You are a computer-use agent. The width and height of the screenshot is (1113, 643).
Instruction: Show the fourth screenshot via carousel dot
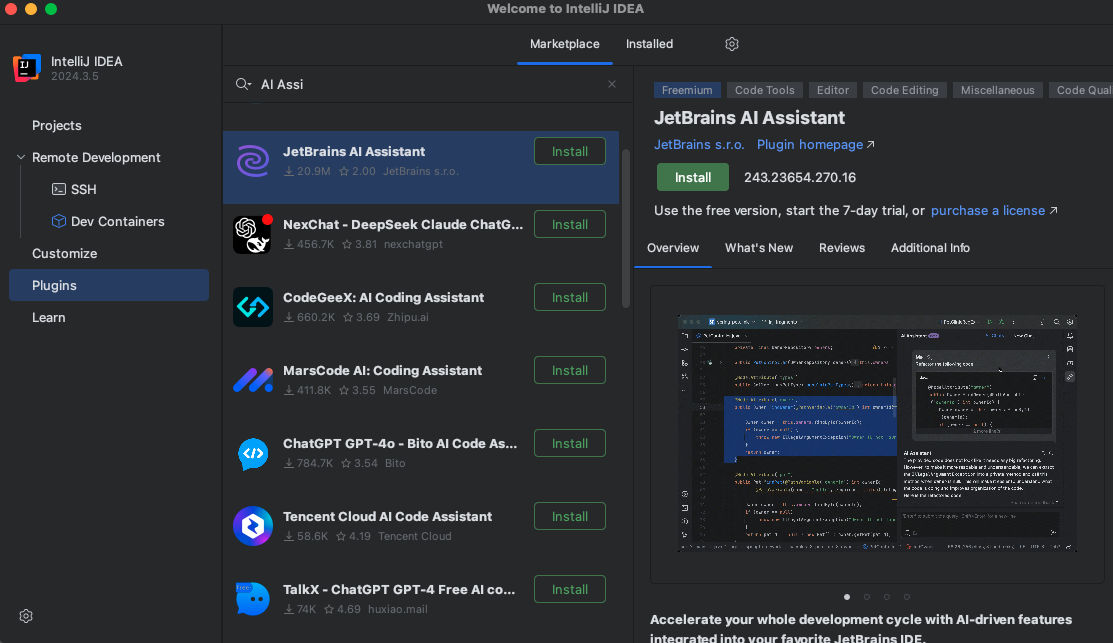point(906,597)
